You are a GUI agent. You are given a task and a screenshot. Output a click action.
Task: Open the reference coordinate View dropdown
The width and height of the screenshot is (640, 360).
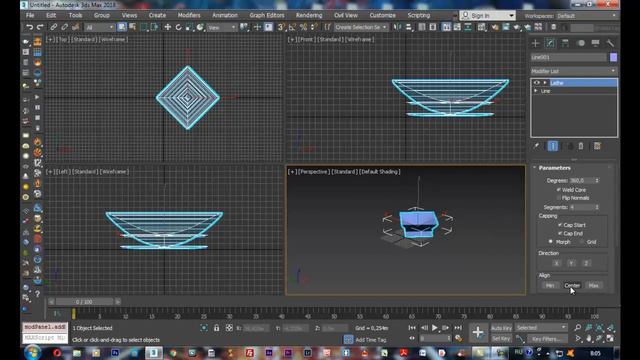[222, 27]
